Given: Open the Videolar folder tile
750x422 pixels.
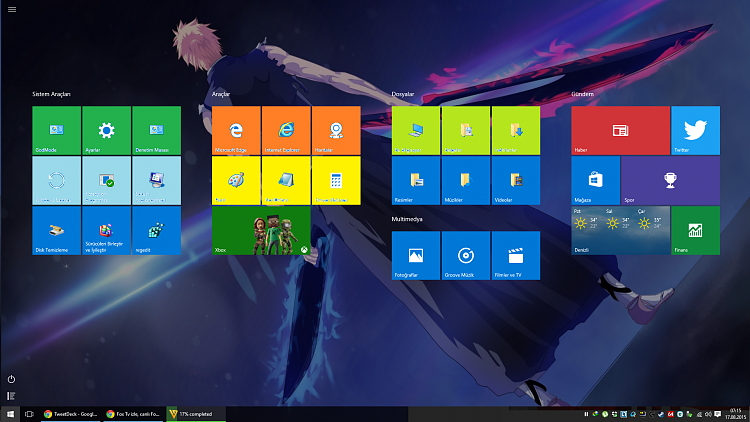Looking at the screenshot, I should point(516,180).
